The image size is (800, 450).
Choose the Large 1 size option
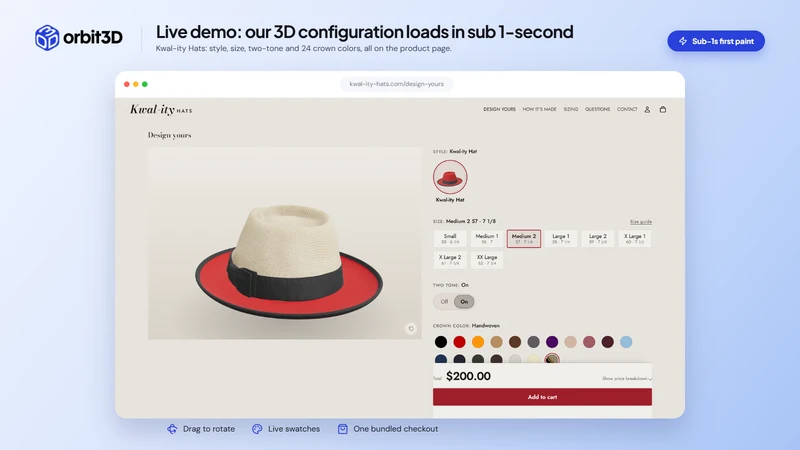click(561, 238)
